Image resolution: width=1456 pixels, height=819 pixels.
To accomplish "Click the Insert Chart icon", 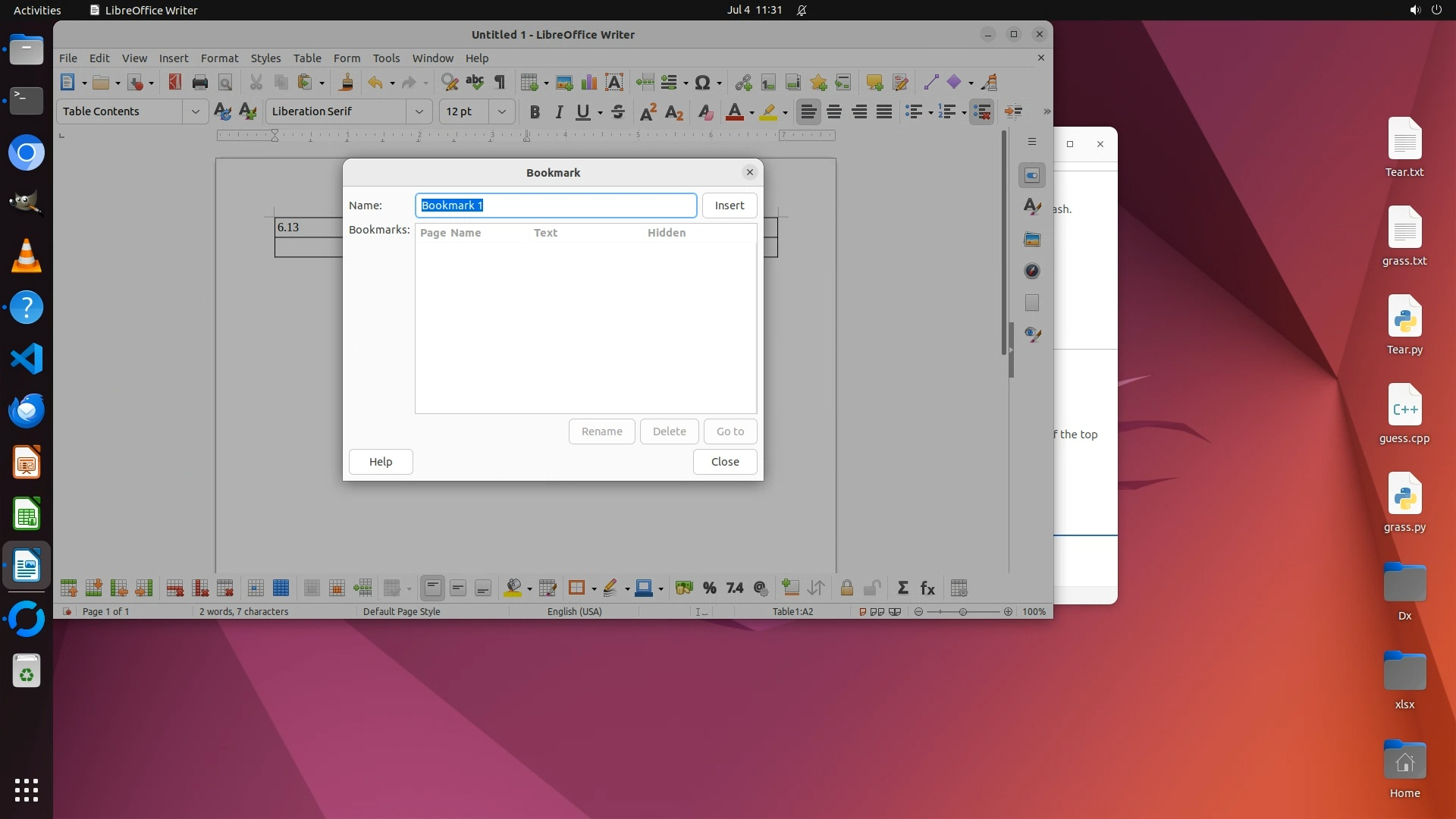I will tap(589, 83).
